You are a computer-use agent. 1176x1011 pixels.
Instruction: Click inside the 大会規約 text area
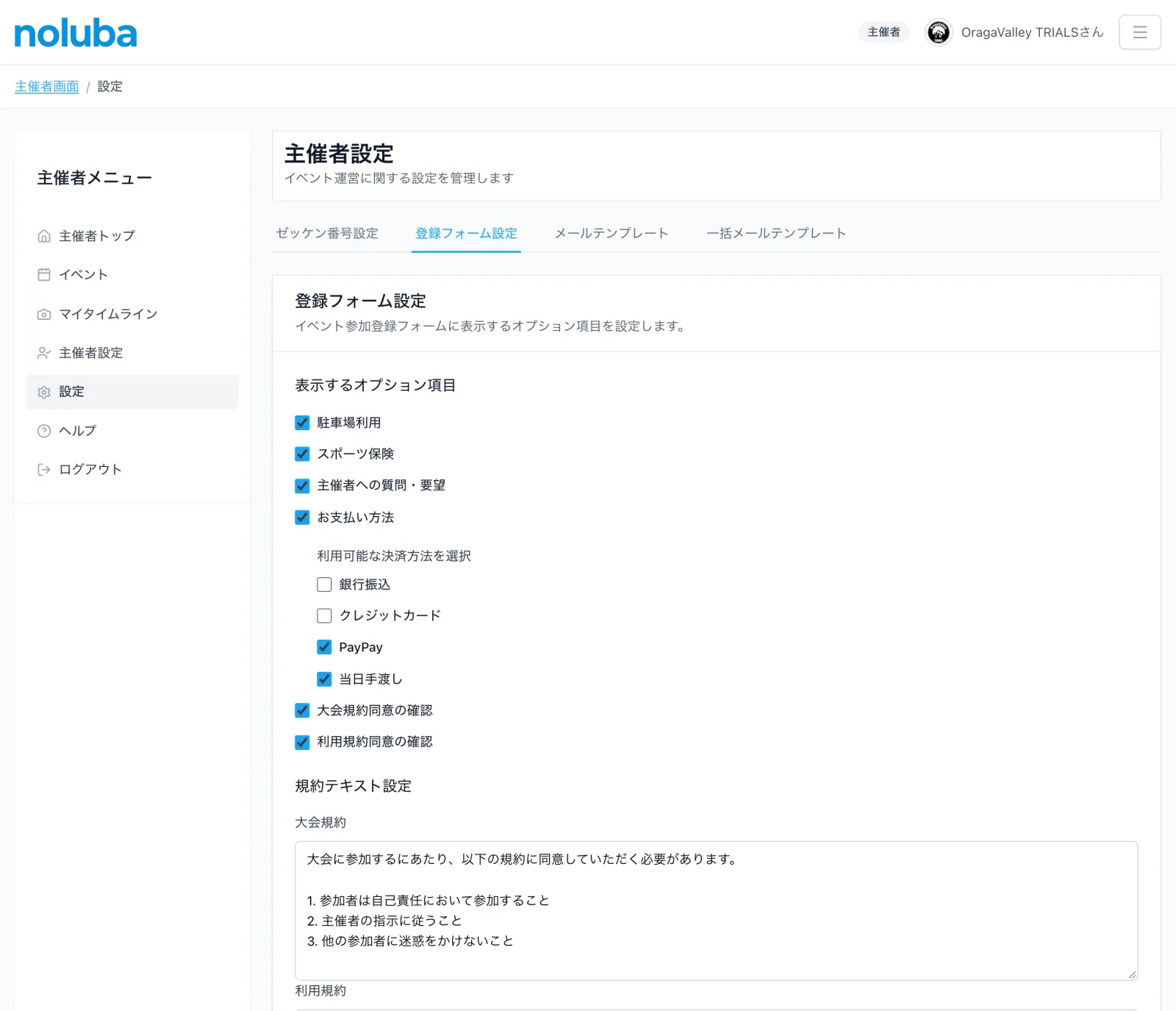coord(717,911)
